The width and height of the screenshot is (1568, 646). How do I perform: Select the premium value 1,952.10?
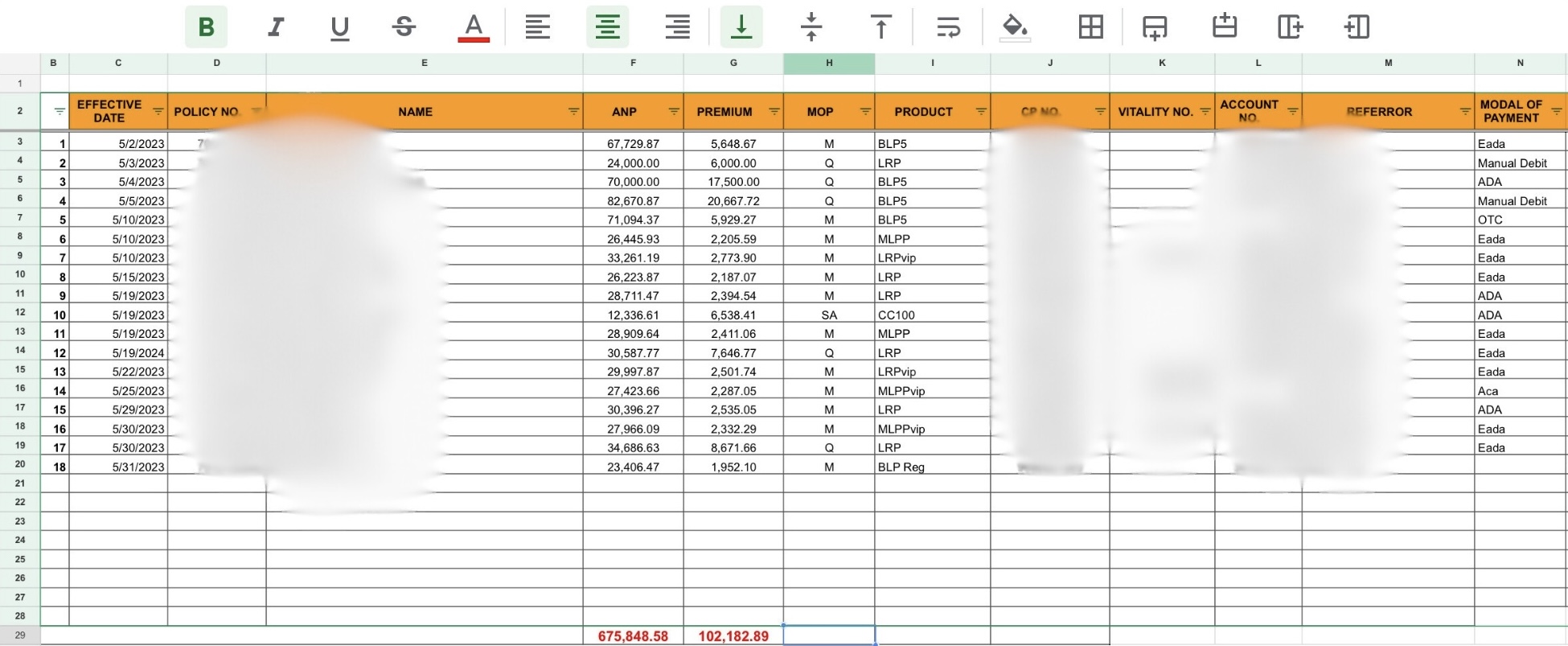[x=733, y=467]
